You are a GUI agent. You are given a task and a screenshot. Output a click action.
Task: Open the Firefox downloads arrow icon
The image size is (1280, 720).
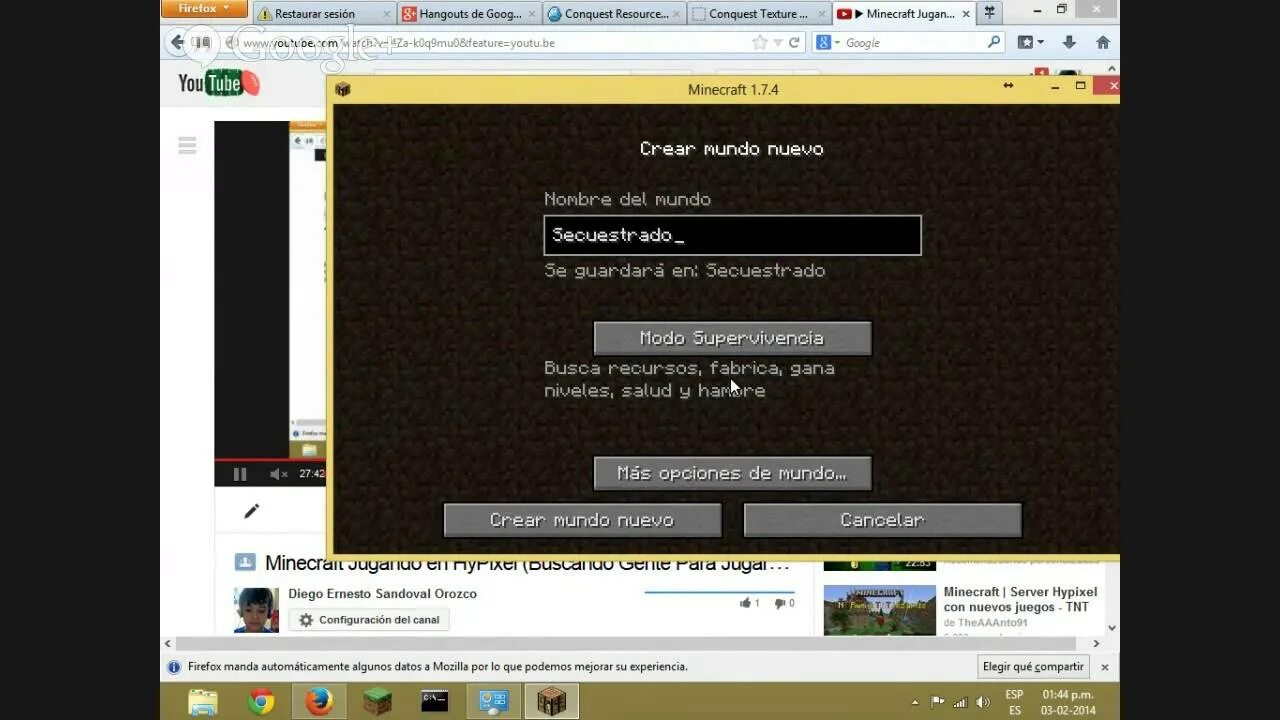tap(1069, 42)
